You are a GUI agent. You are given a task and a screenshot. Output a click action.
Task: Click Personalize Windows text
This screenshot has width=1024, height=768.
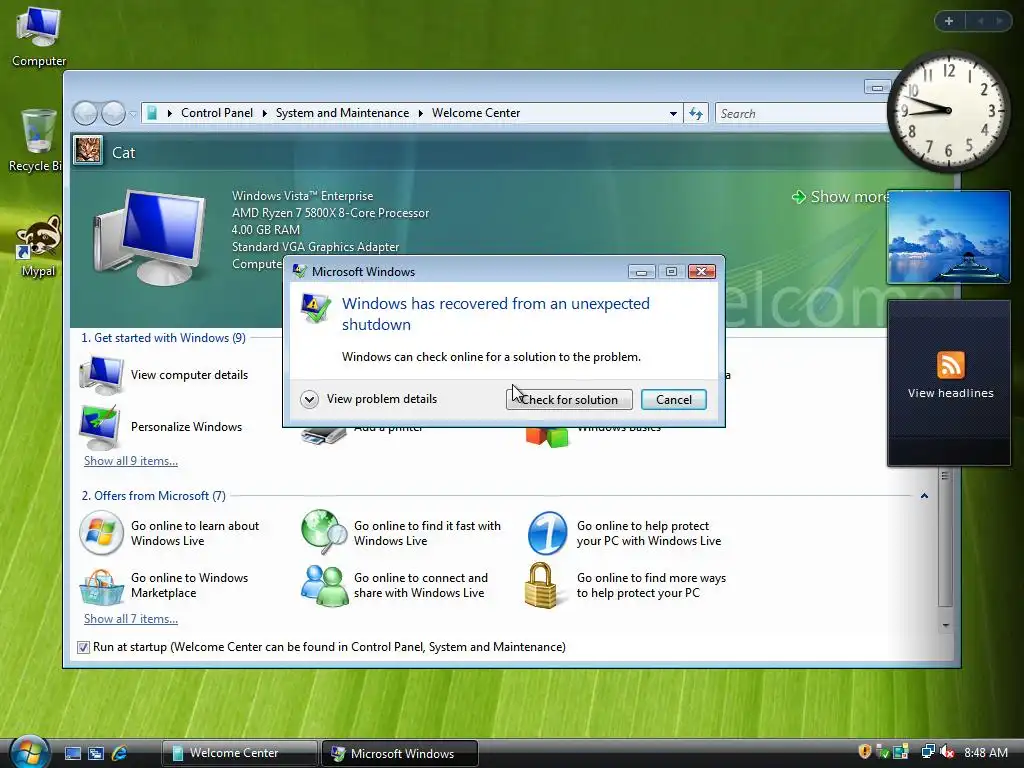pyautogui.click(x=186, y=426)
